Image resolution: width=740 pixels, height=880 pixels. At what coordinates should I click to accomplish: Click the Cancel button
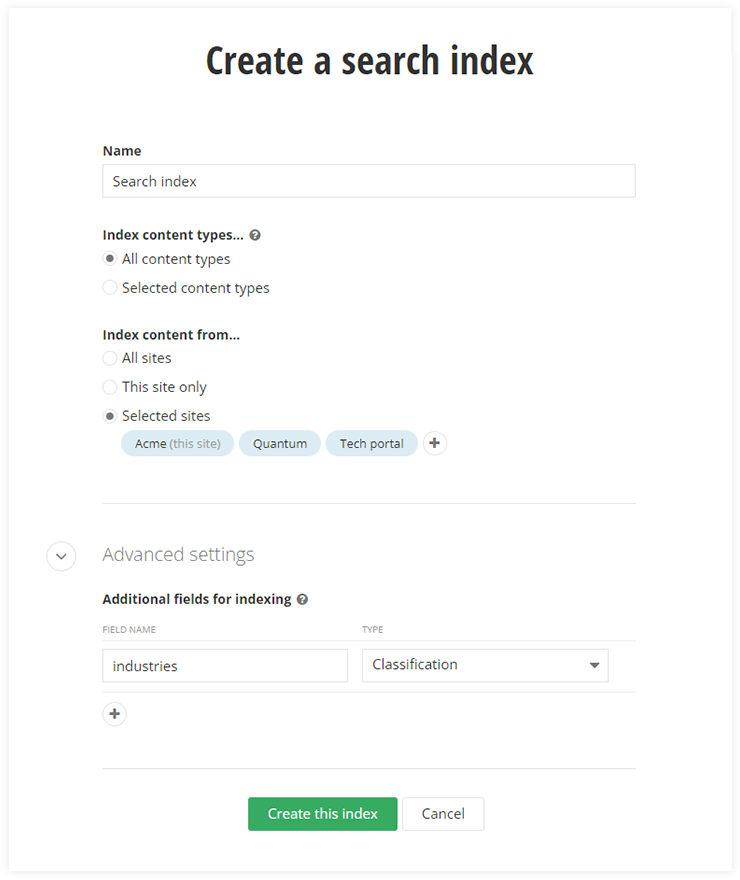tap(443, 814)
